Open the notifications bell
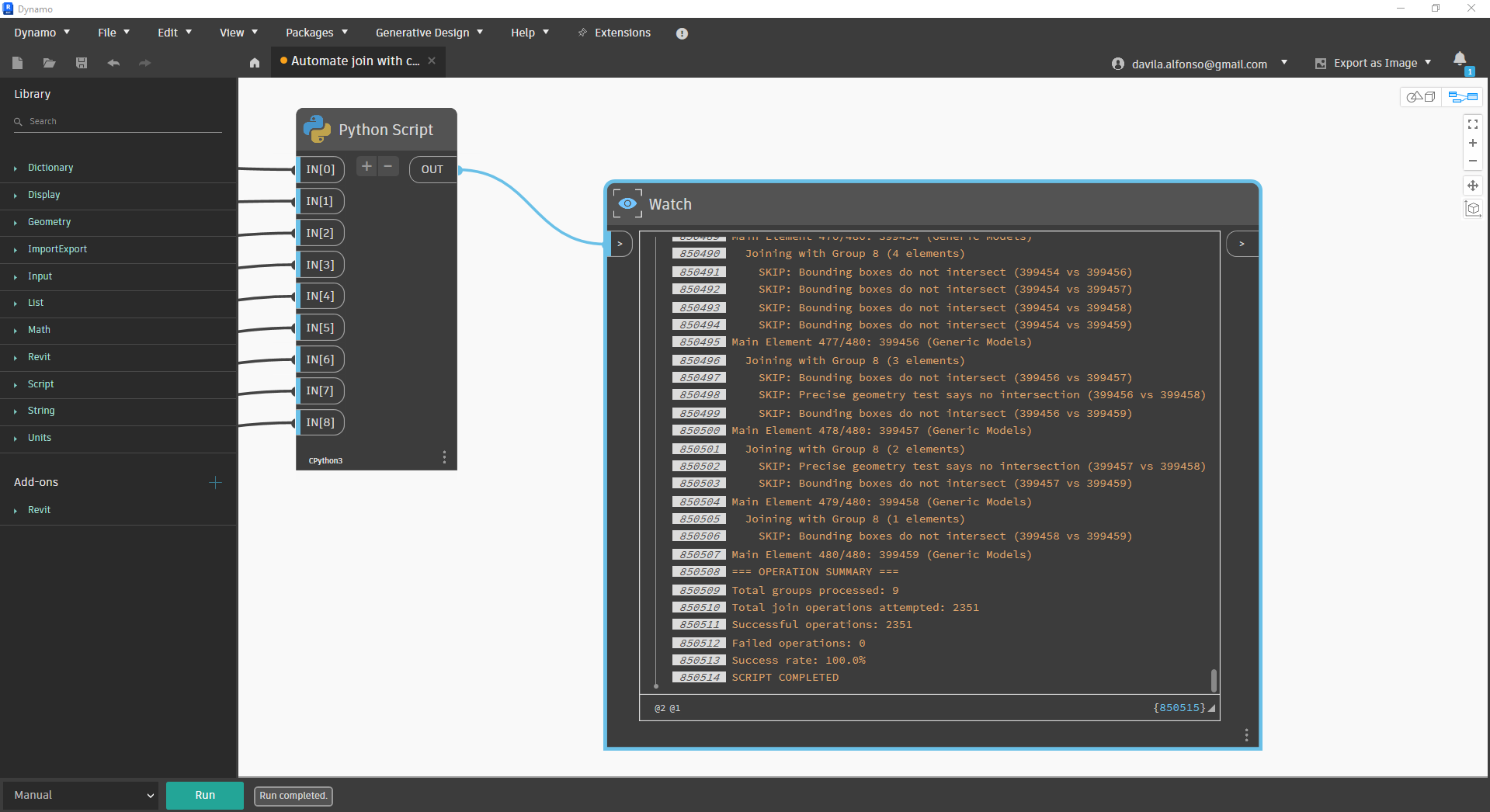Screen dimensions: 1490x812 coord(1460,59)
